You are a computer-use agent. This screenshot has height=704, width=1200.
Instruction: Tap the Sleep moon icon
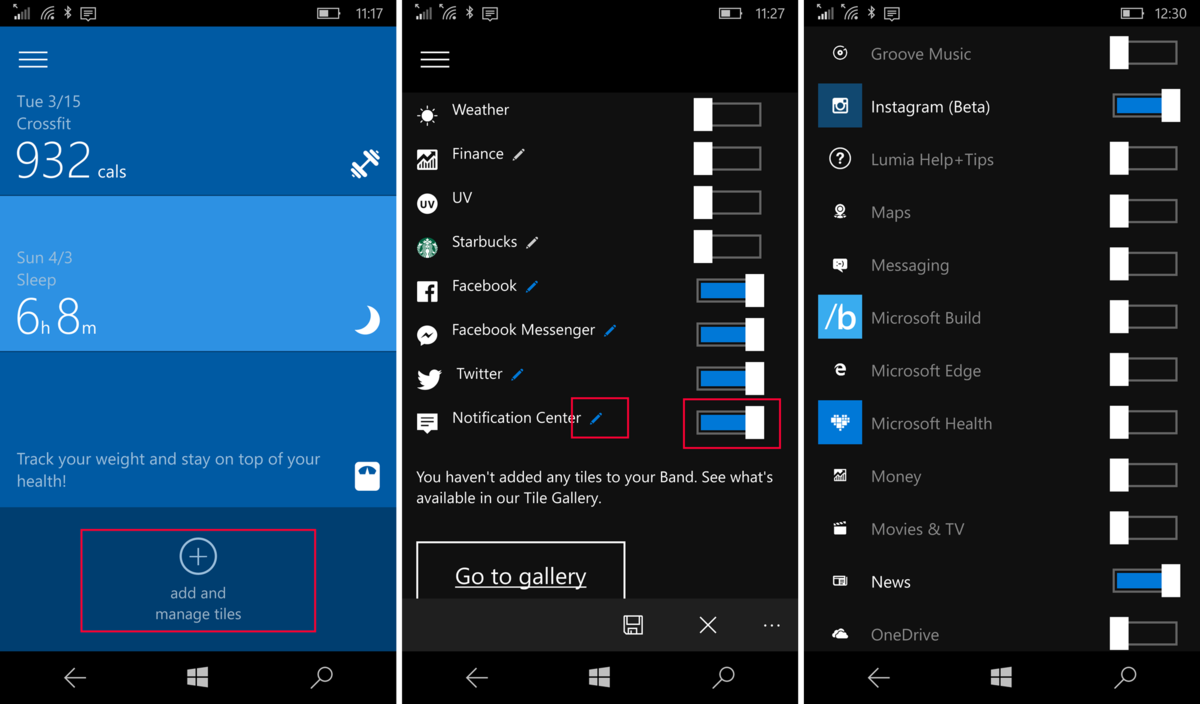[367, 320]
